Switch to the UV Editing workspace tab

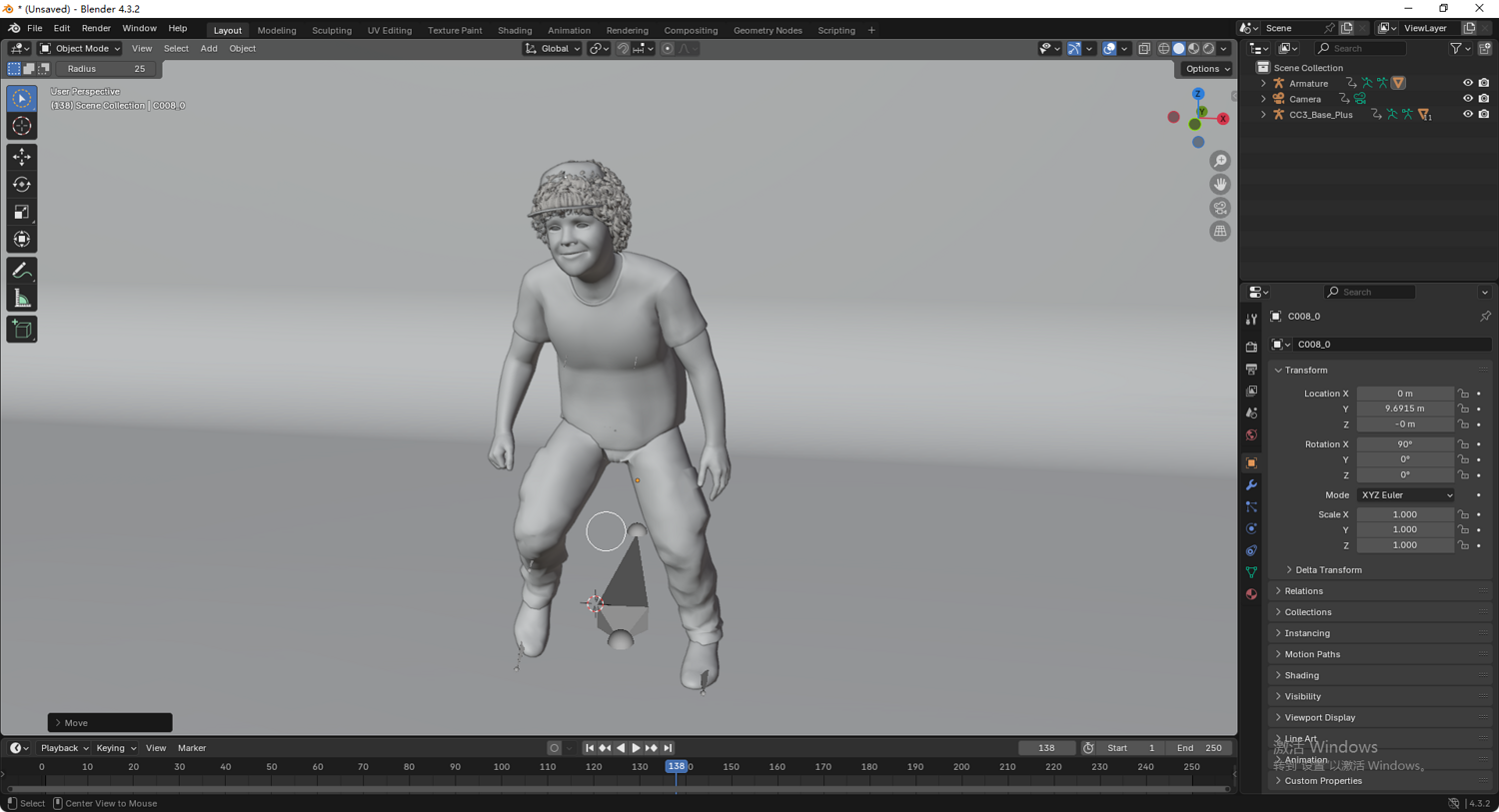click(x=390, y=30)
